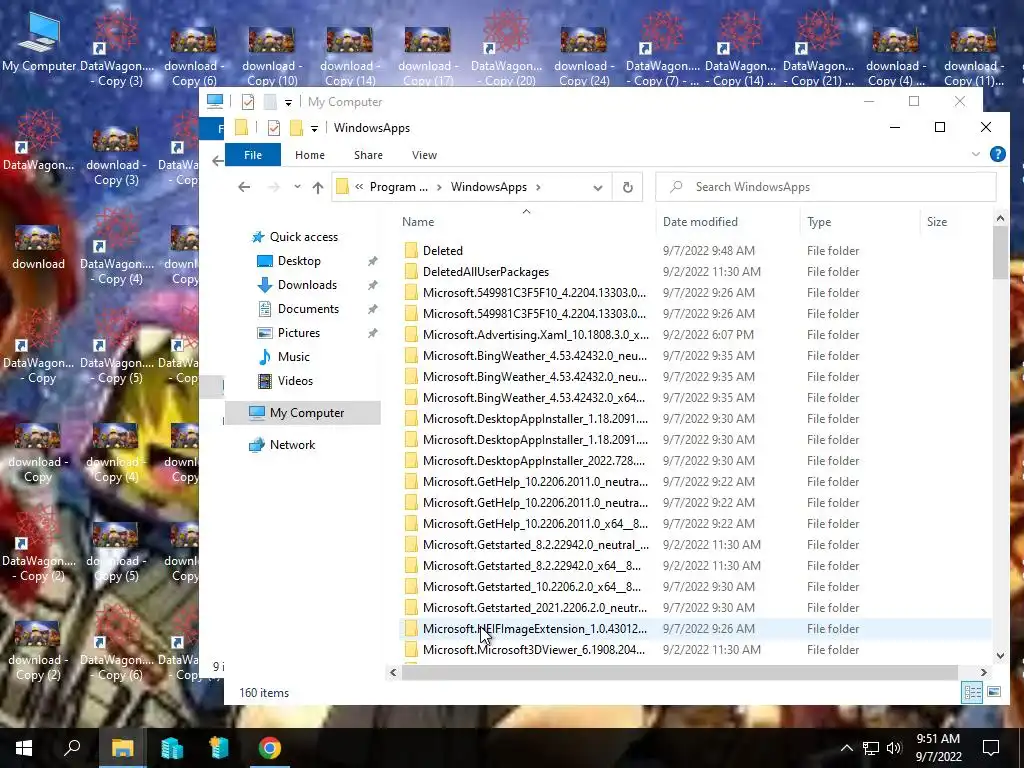Click vertical scrollbar down arrow

(x=1000, y=656)
